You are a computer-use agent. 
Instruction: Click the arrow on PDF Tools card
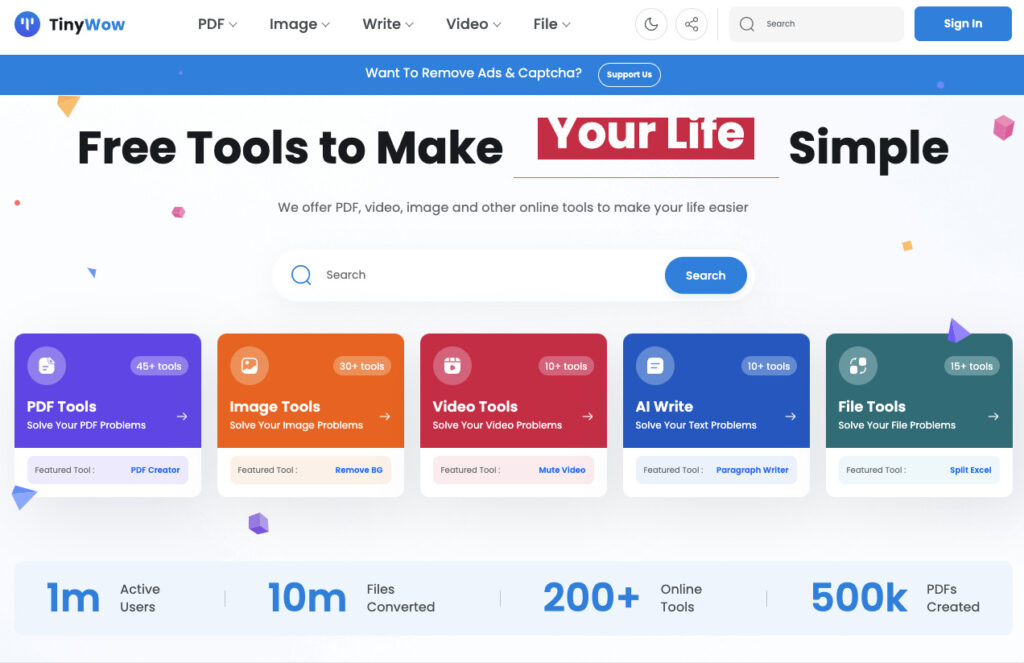click(x=182, y=416)
